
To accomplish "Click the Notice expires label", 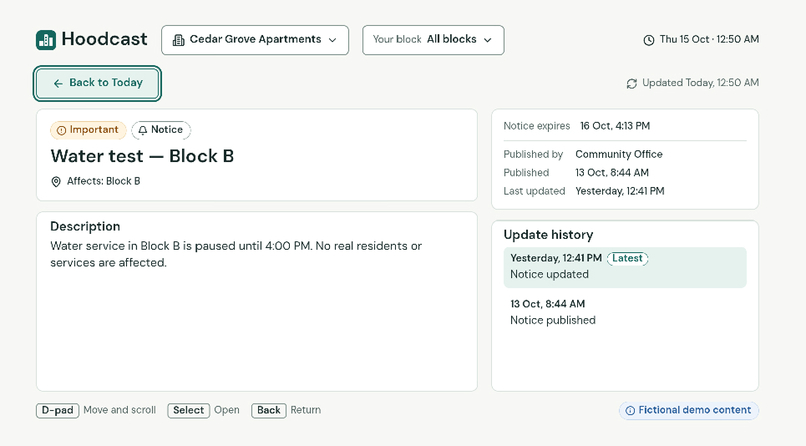I will pos(537,126).
